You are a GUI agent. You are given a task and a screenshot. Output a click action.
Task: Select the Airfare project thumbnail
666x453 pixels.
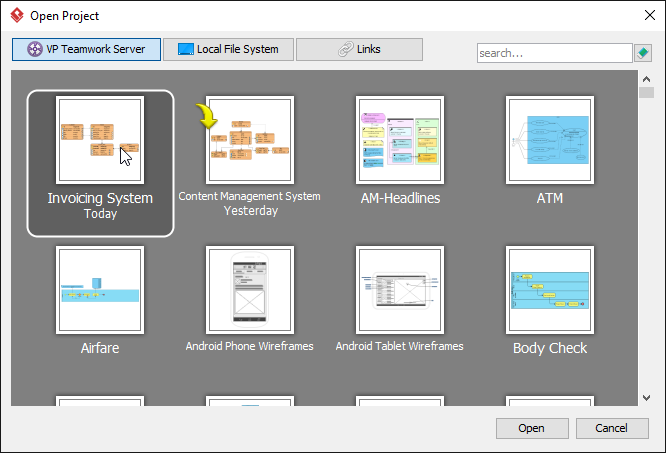point(100,290)
